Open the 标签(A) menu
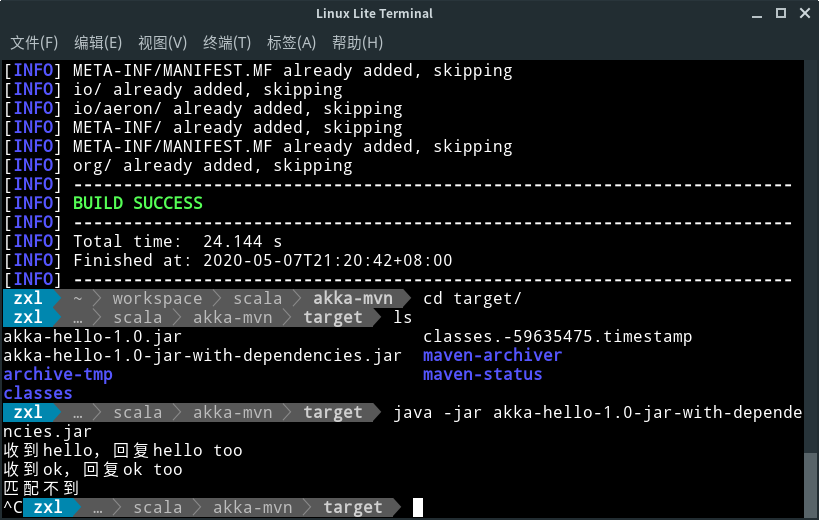Image resolution: width=819 pixels, height=520 pixels. pos(291,42)
